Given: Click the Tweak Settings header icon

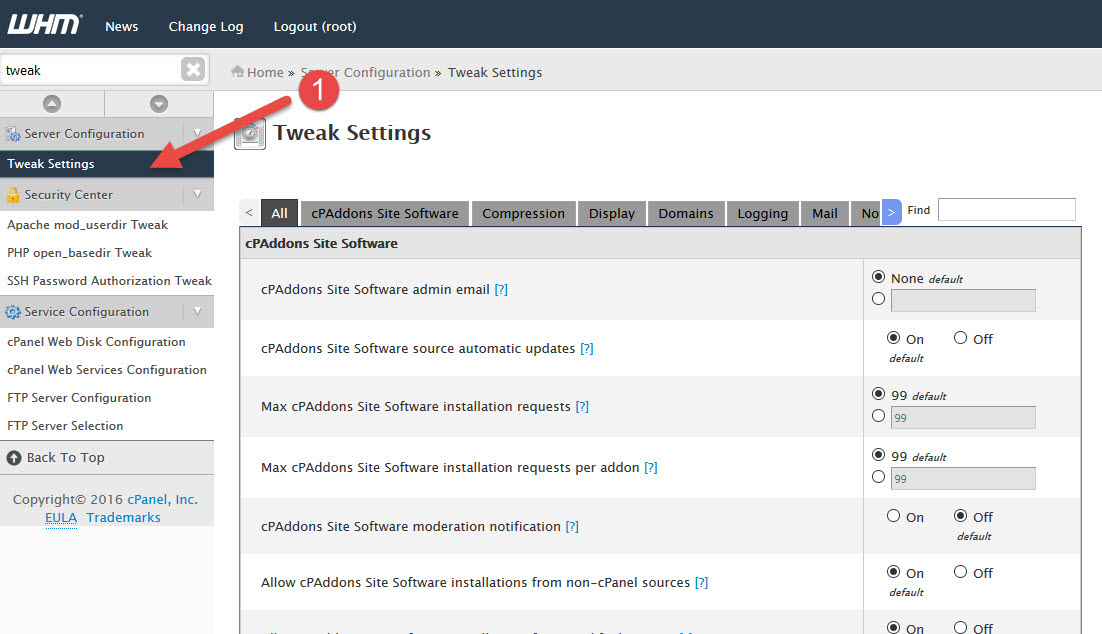Looking at the screenshot, I should point(250,131).
